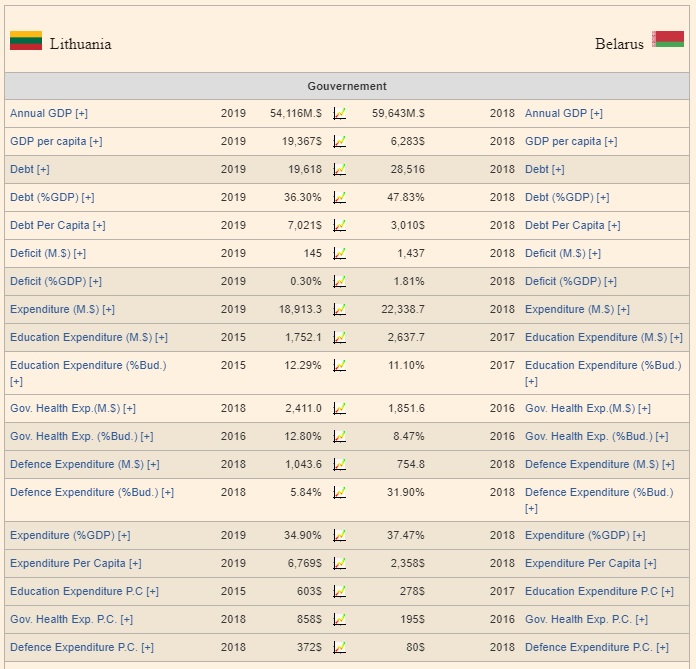Screen dimensions: 696x669
Task: Open chart icon for Gov. Health Exp.(M.$)
Action: click(340, 408)
